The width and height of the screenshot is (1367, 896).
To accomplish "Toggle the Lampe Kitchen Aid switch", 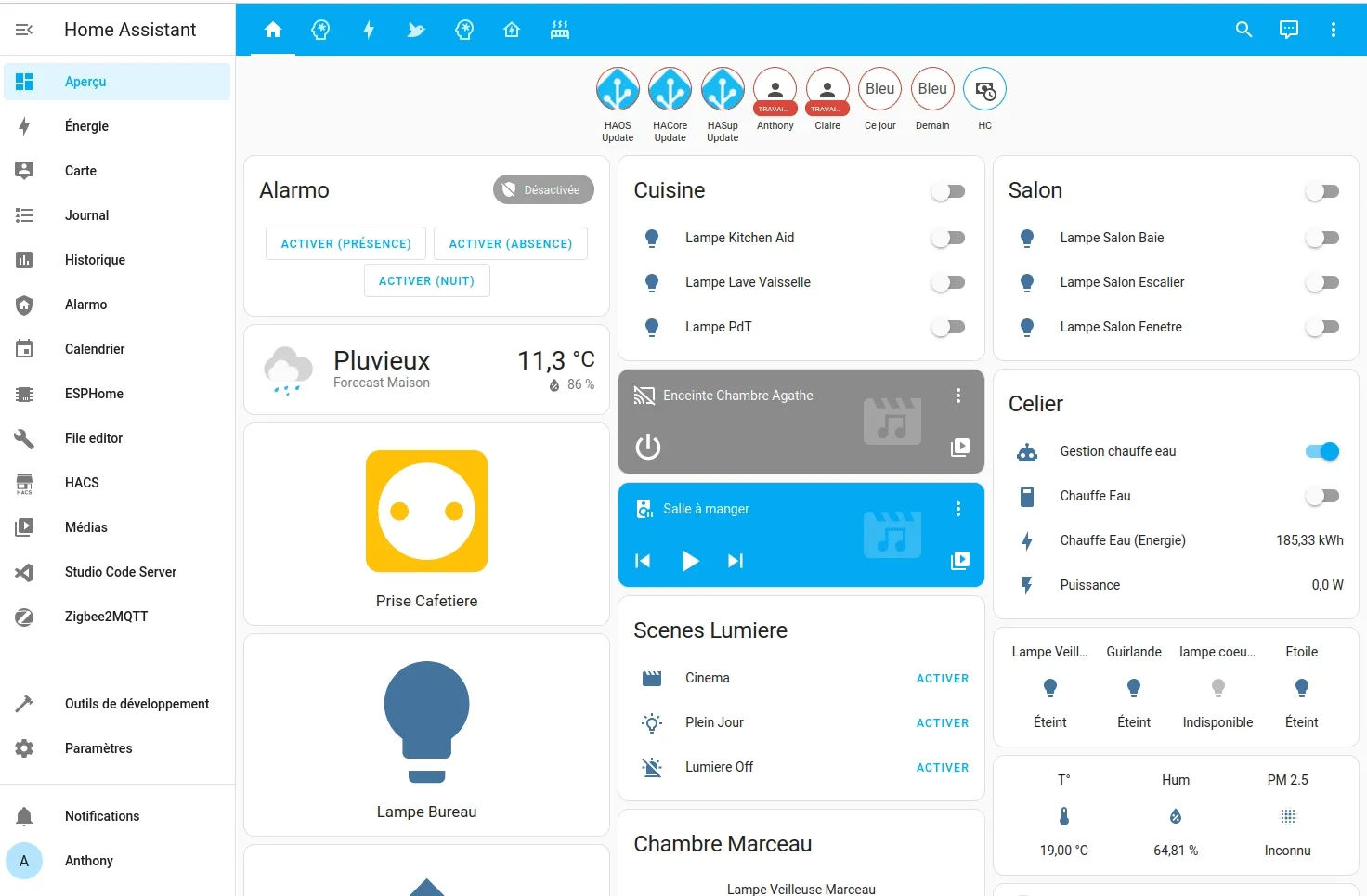I will coord(947,238).
